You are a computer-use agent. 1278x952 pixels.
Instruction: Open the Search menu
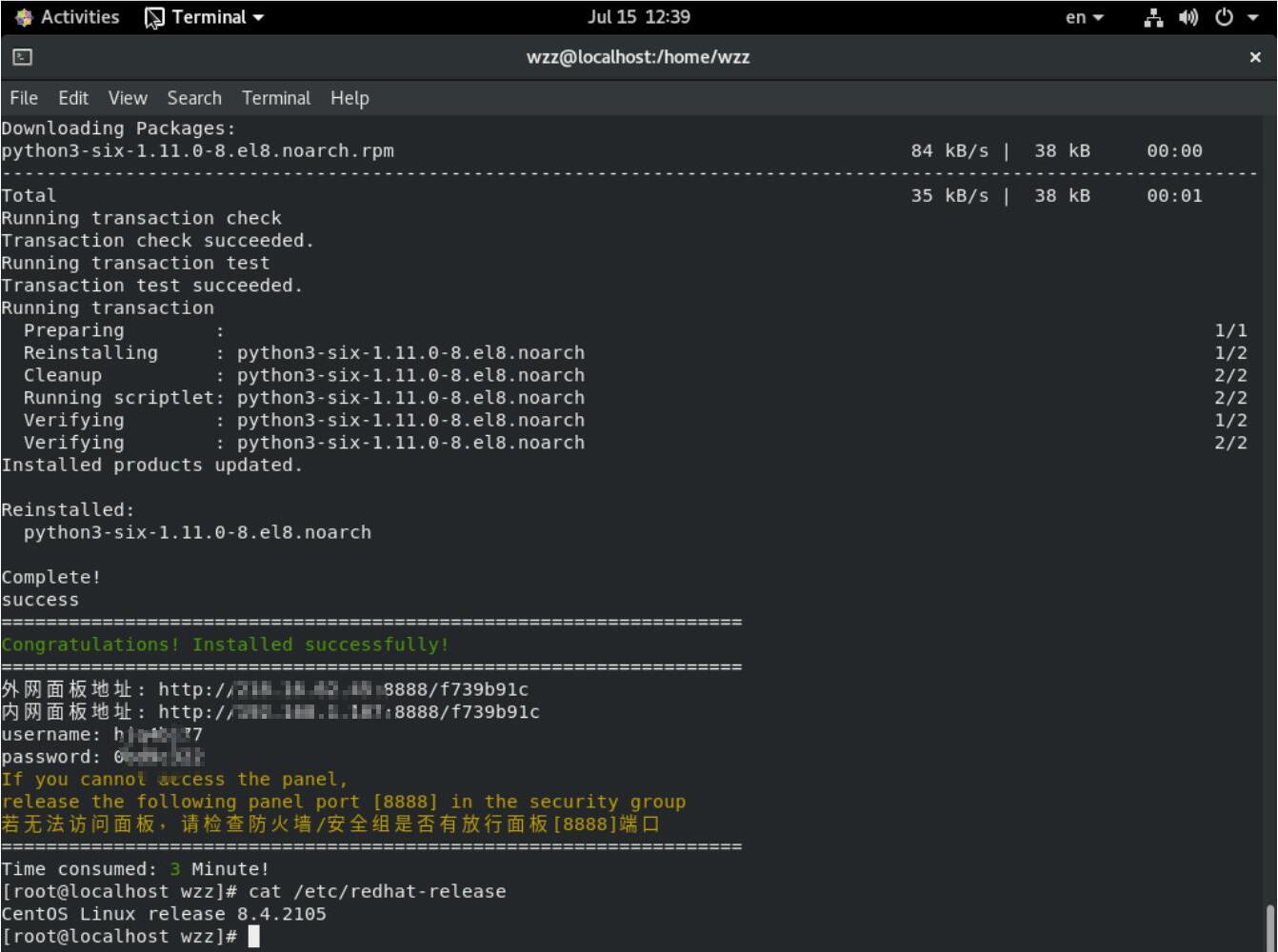[194, 98]
